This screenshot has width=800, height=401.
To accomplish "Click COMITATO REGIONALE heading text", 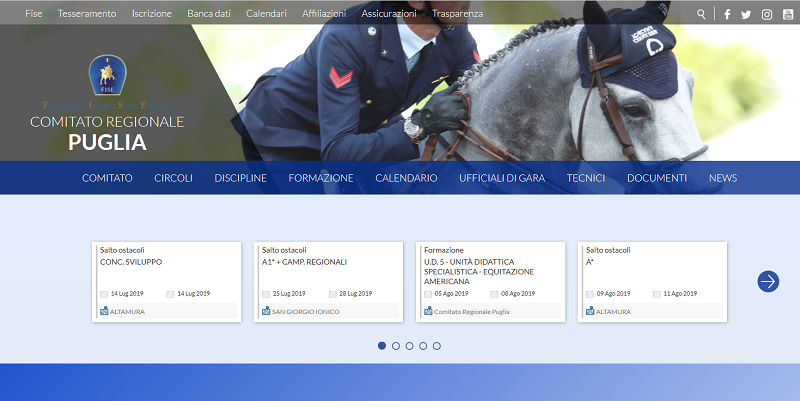I will (107, 122).
